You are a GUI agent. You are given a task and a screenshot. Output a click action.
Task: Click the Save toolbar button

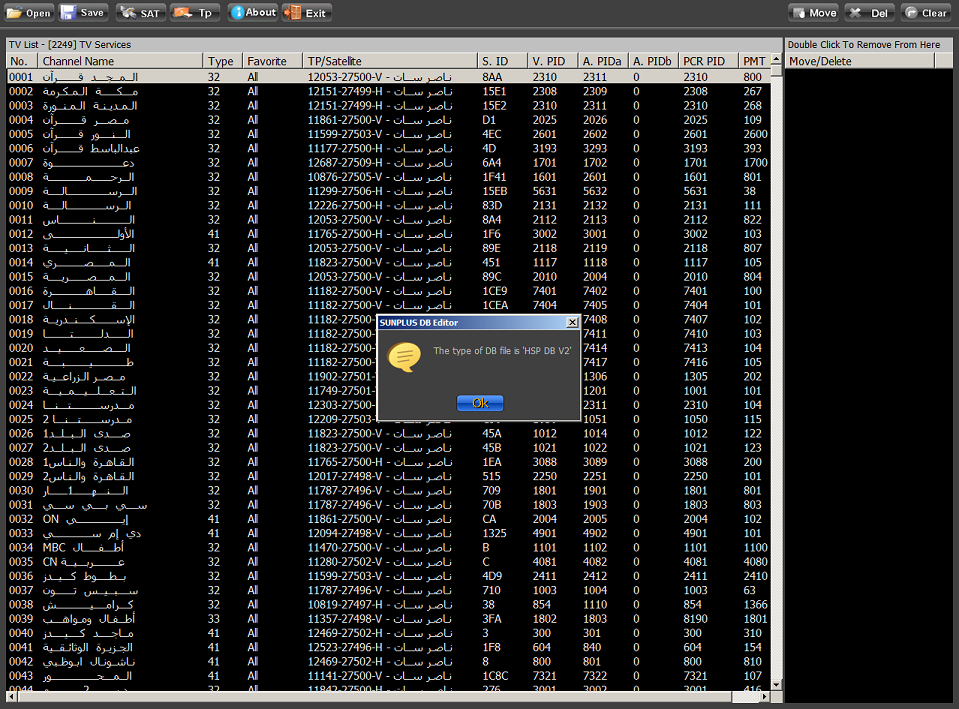pos(83,13)
